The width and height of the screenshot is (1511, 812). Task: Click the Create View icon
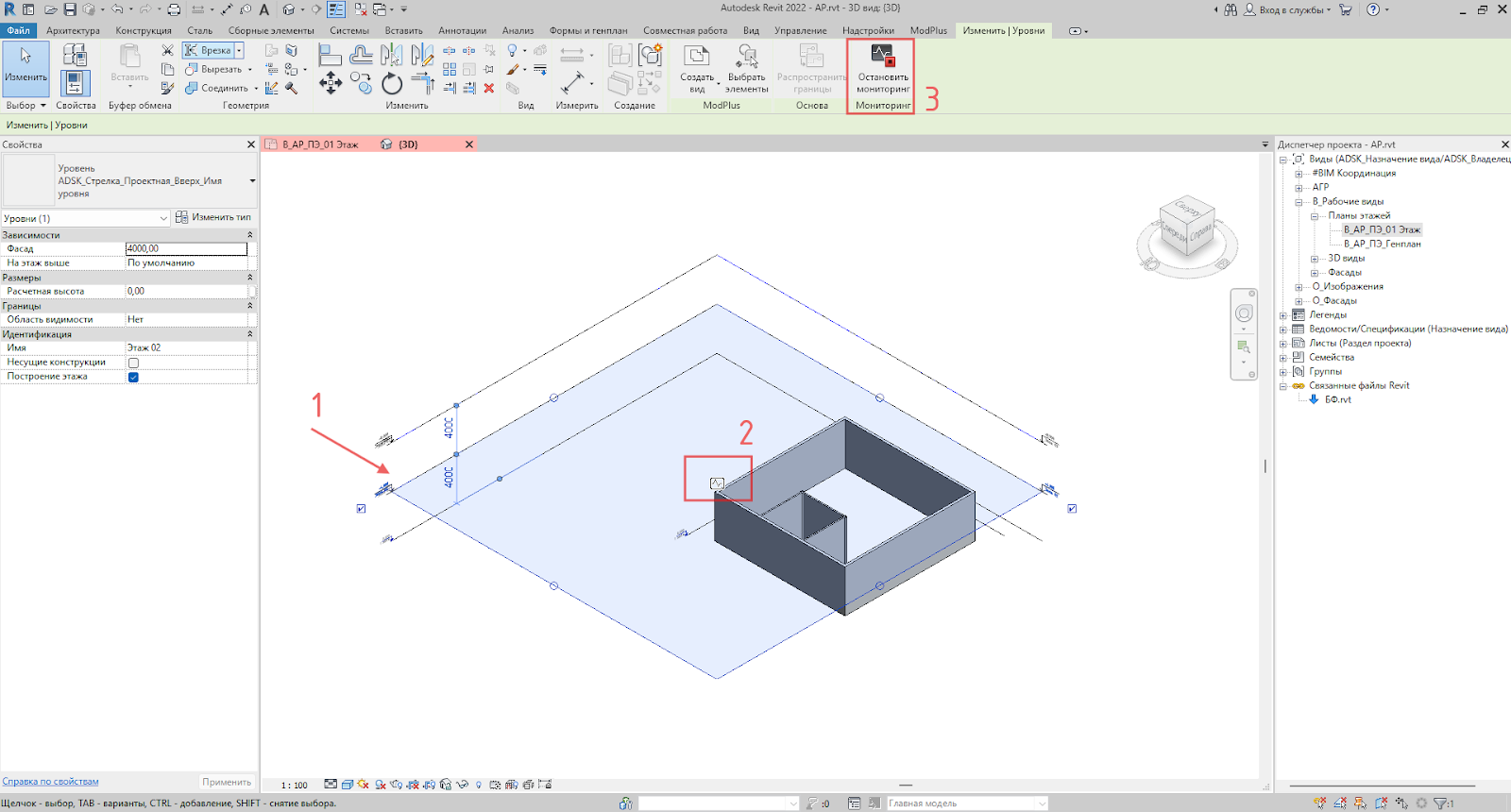click(x=697, y=56)
